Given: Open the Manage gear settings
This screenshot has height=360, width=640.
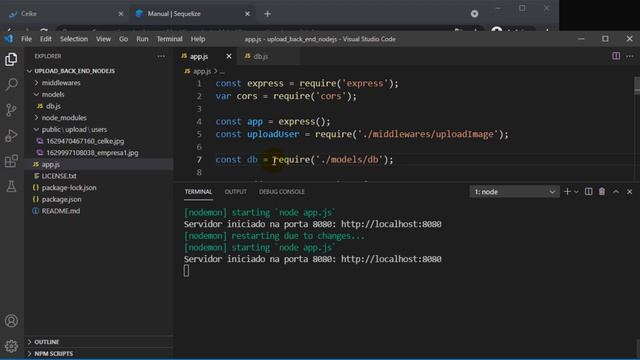Looking at the screenshot, I should pos(11,346).
